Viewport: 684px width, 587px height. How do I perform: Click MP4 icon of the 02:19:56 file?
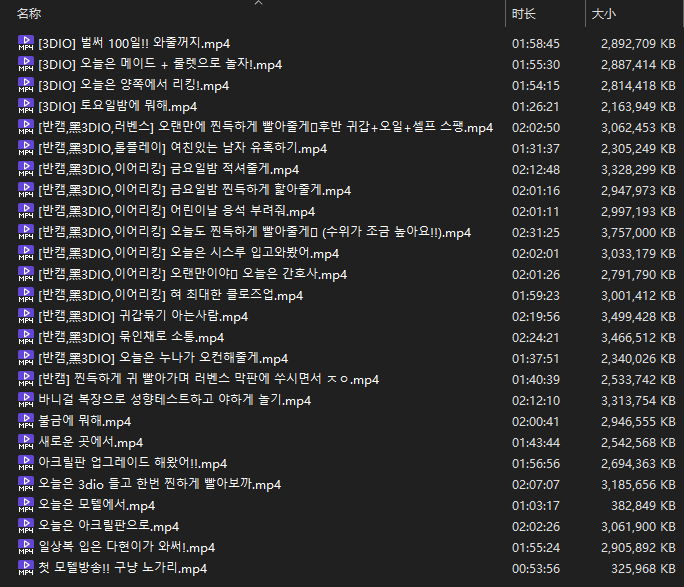click(x=26, y=316)
